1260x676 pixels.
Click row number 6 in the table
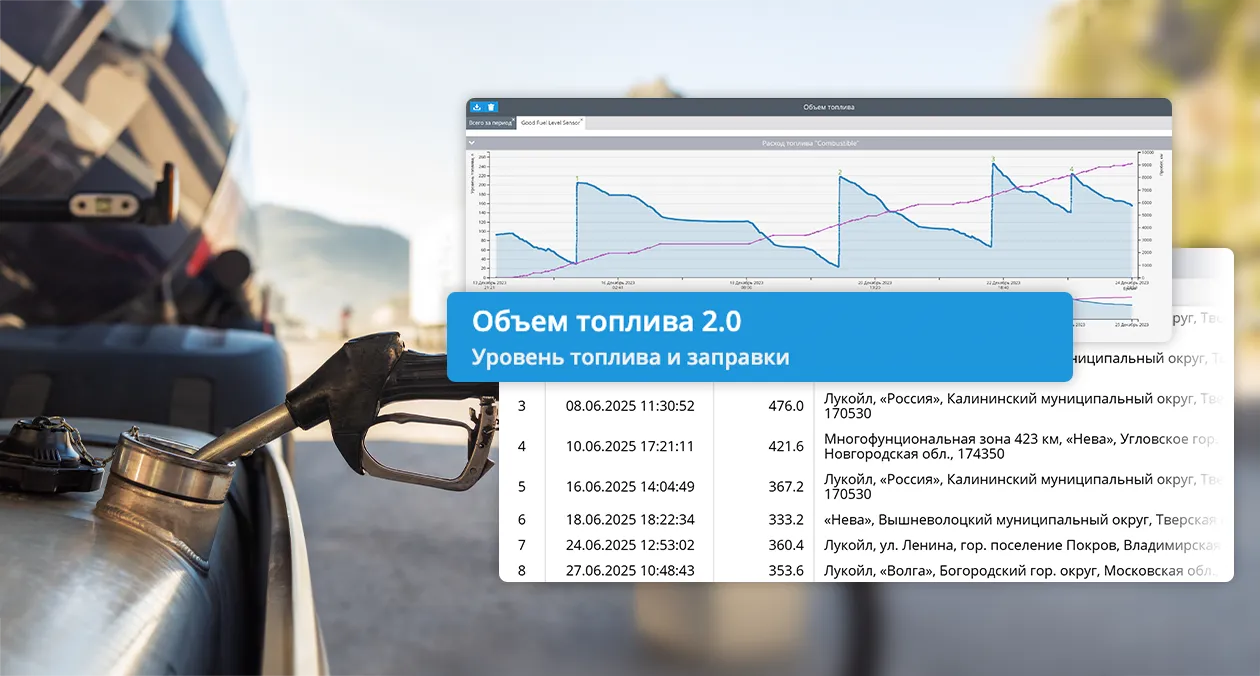[521, 519]
